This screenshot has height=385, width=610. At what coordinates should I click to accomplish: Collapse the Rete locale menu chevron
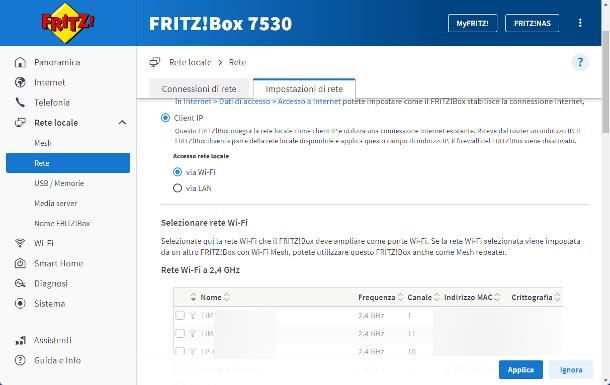(x=122, y=122)
